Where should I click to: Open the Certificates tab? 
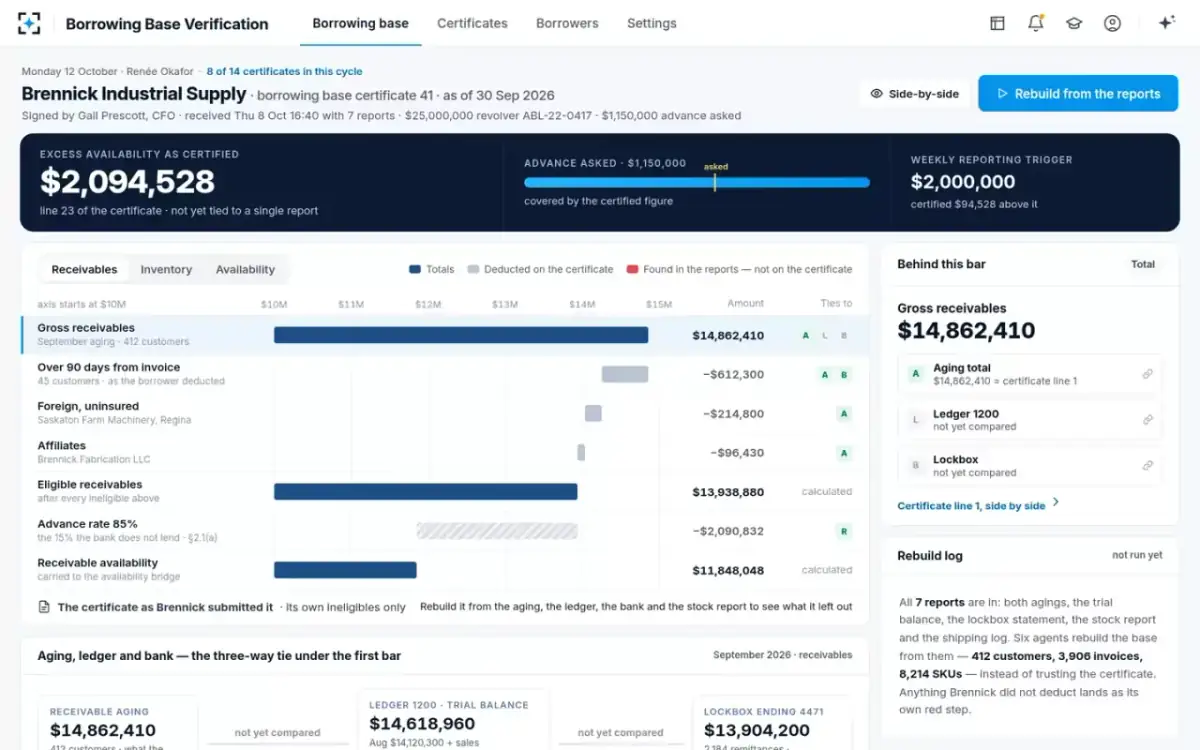(x=472, y=23)
